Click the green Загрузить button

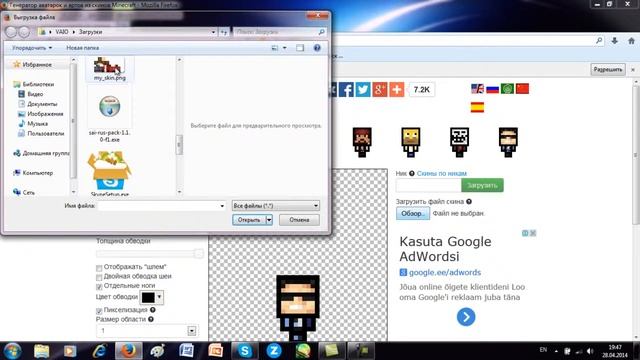point(482,185)
